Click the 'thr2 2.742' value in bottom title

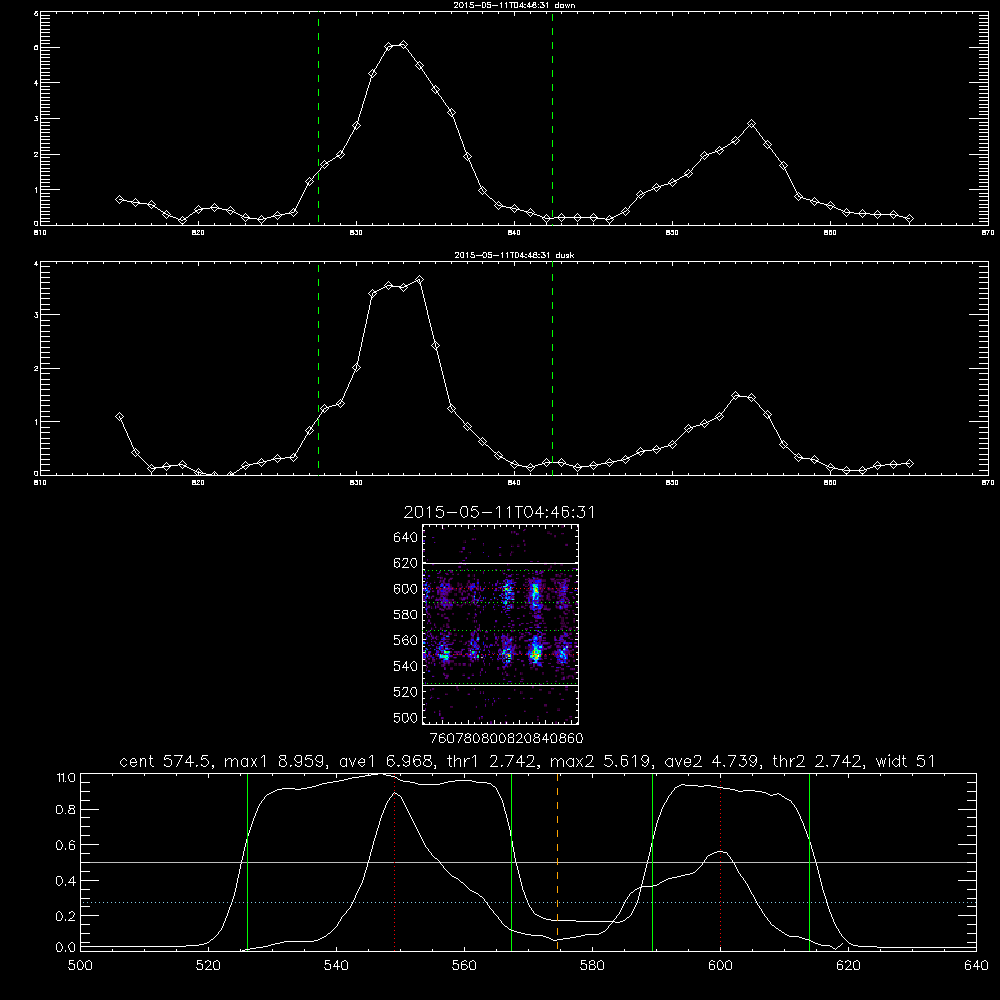[817, 761]
